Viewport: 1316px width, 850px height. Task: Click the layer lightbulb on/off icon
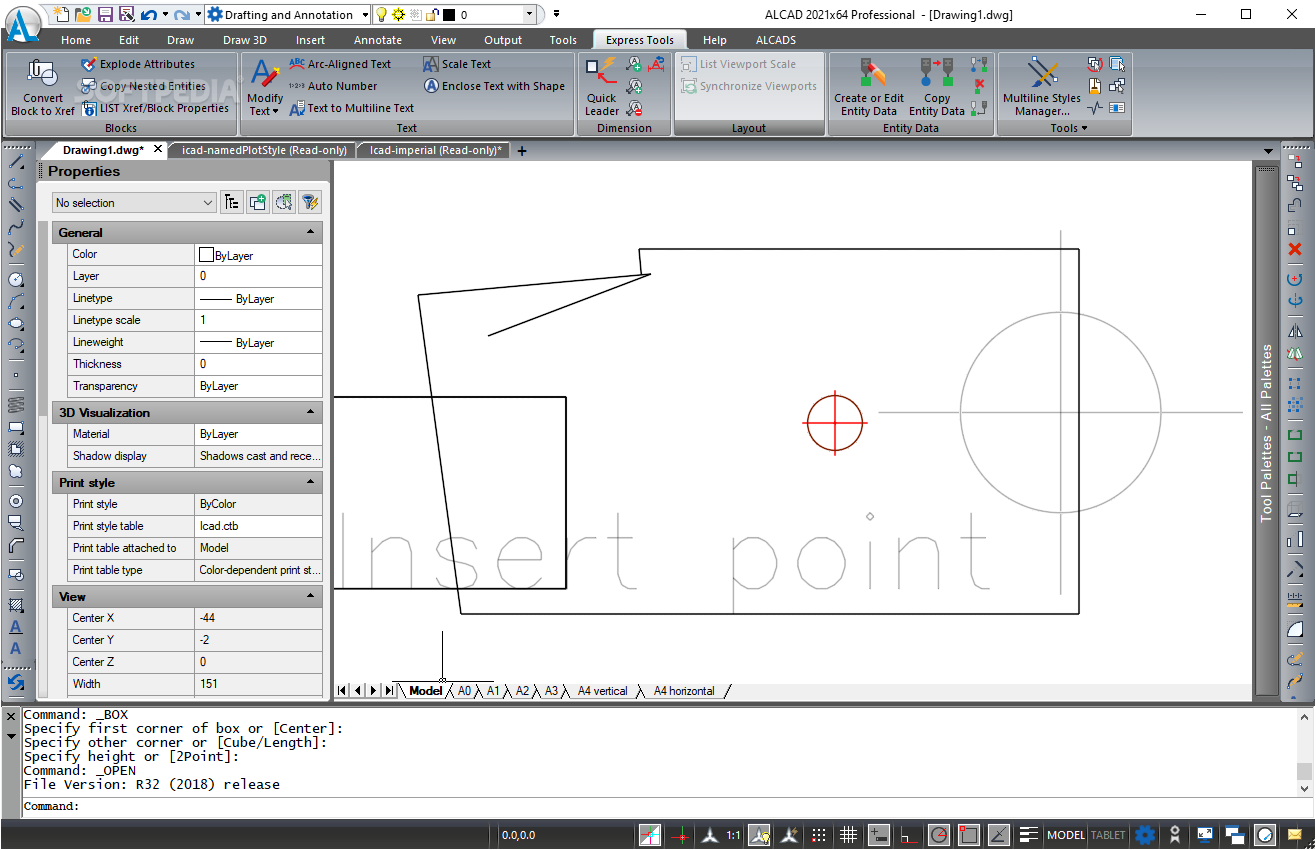pos(381,15)
